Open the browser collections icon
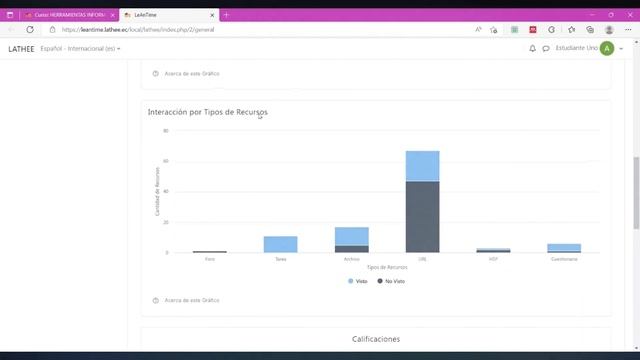The width and height of the screenshot is (640, 360). 590,30
